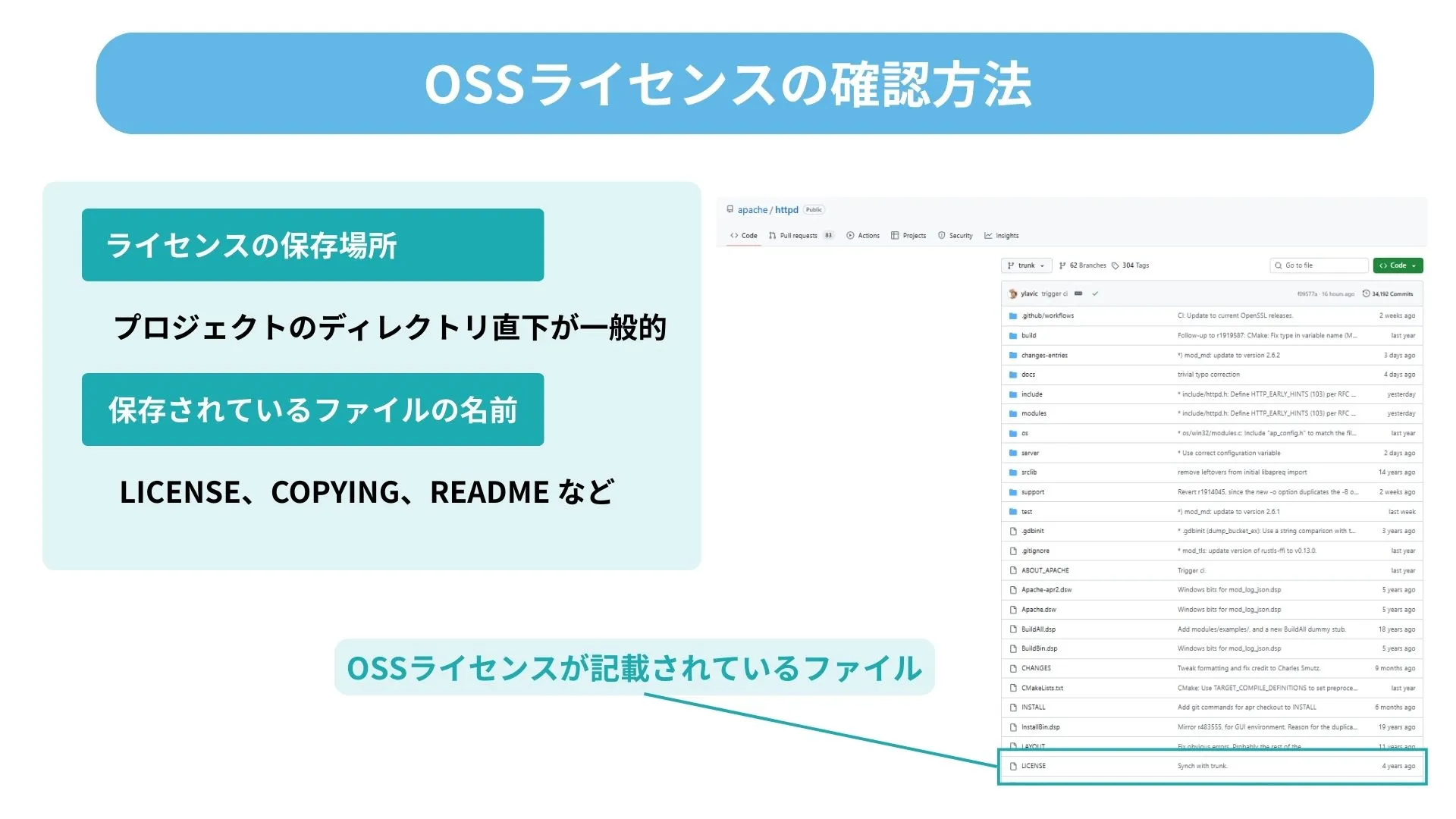Click the CHANGES file icon
1456x819 pixels.
[1013, 669]
